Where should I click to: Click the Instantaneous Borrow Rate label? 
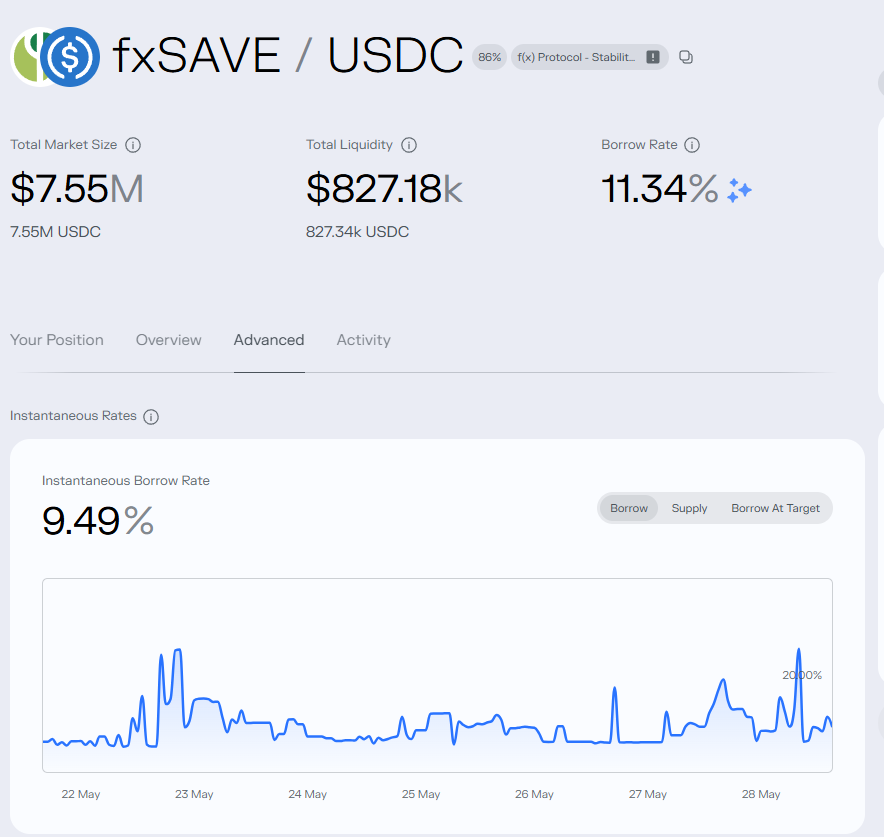click(126, 480)
